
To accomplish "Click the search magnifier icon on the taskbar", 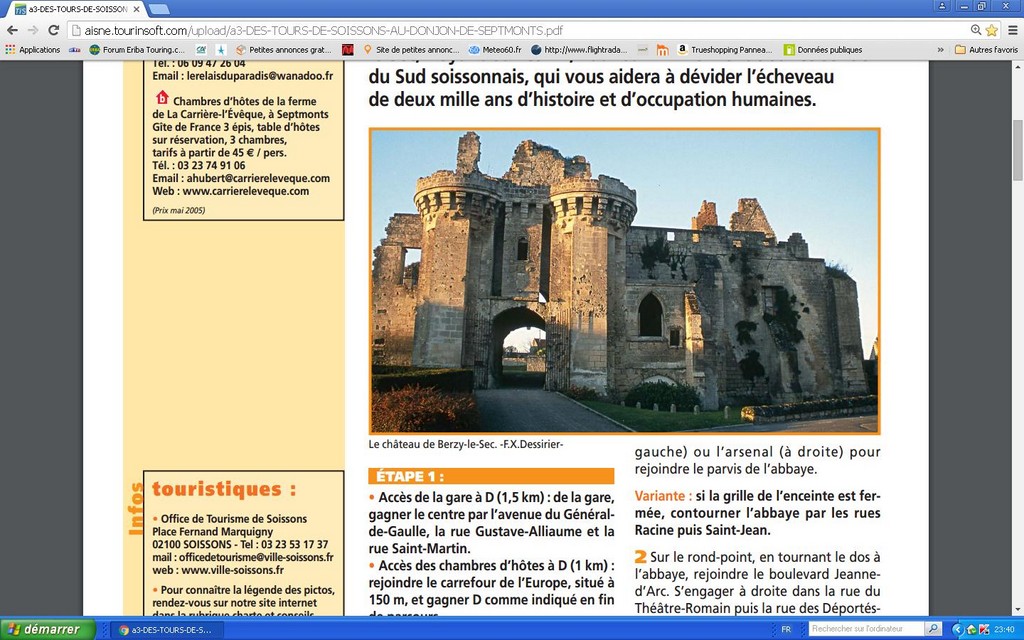I will point(934,630).
